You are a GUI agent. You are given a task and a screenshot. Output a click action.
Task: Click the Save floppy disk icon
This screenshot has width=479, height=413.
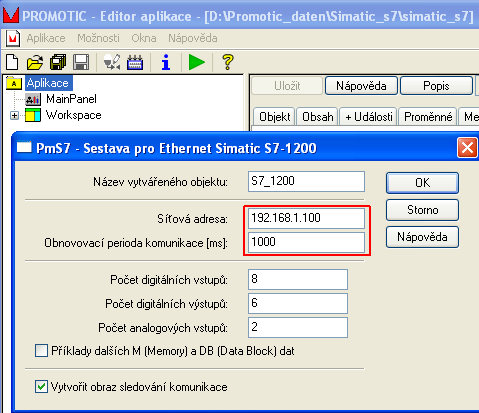(81, 62)
